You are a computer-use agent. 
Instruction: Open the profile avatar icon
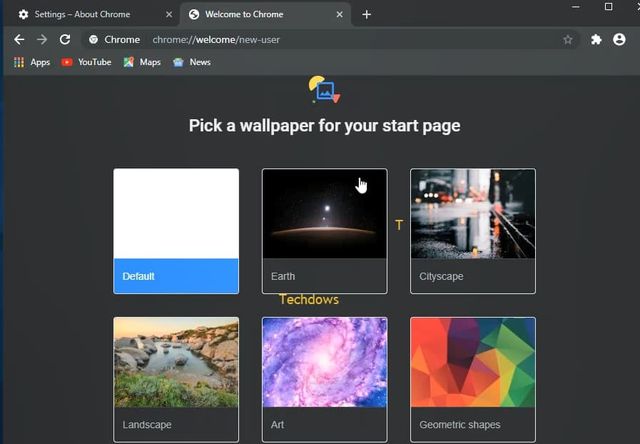coord(620,40)
